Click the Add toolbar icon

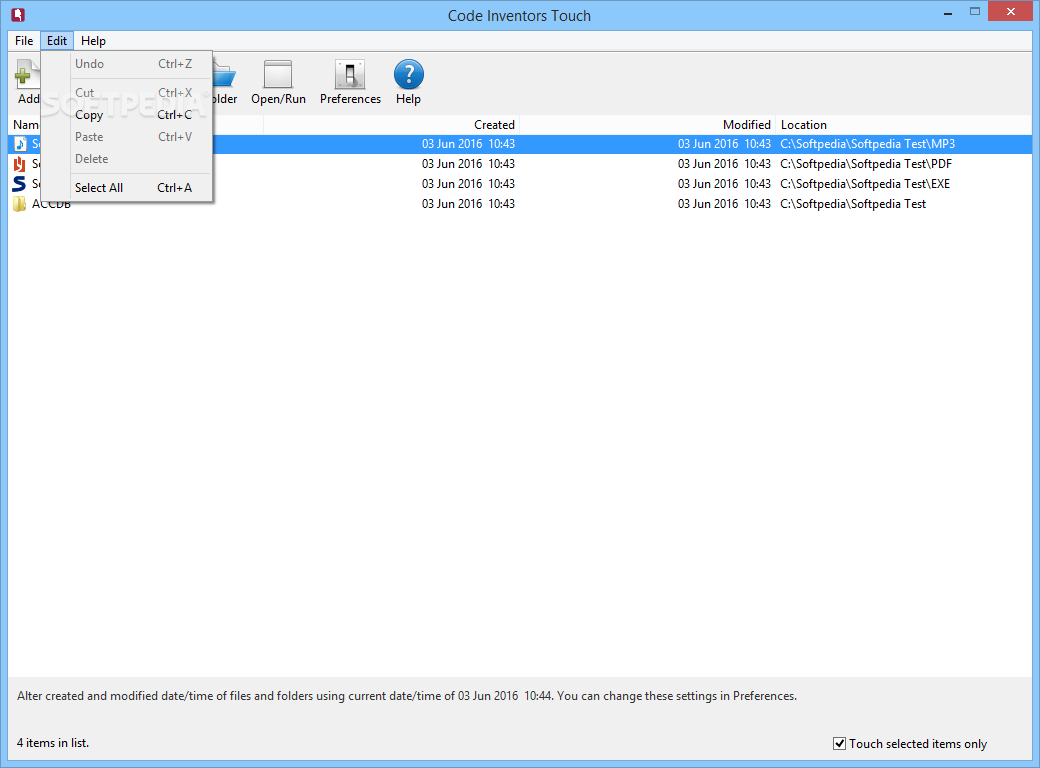click(x=27, y=74)
